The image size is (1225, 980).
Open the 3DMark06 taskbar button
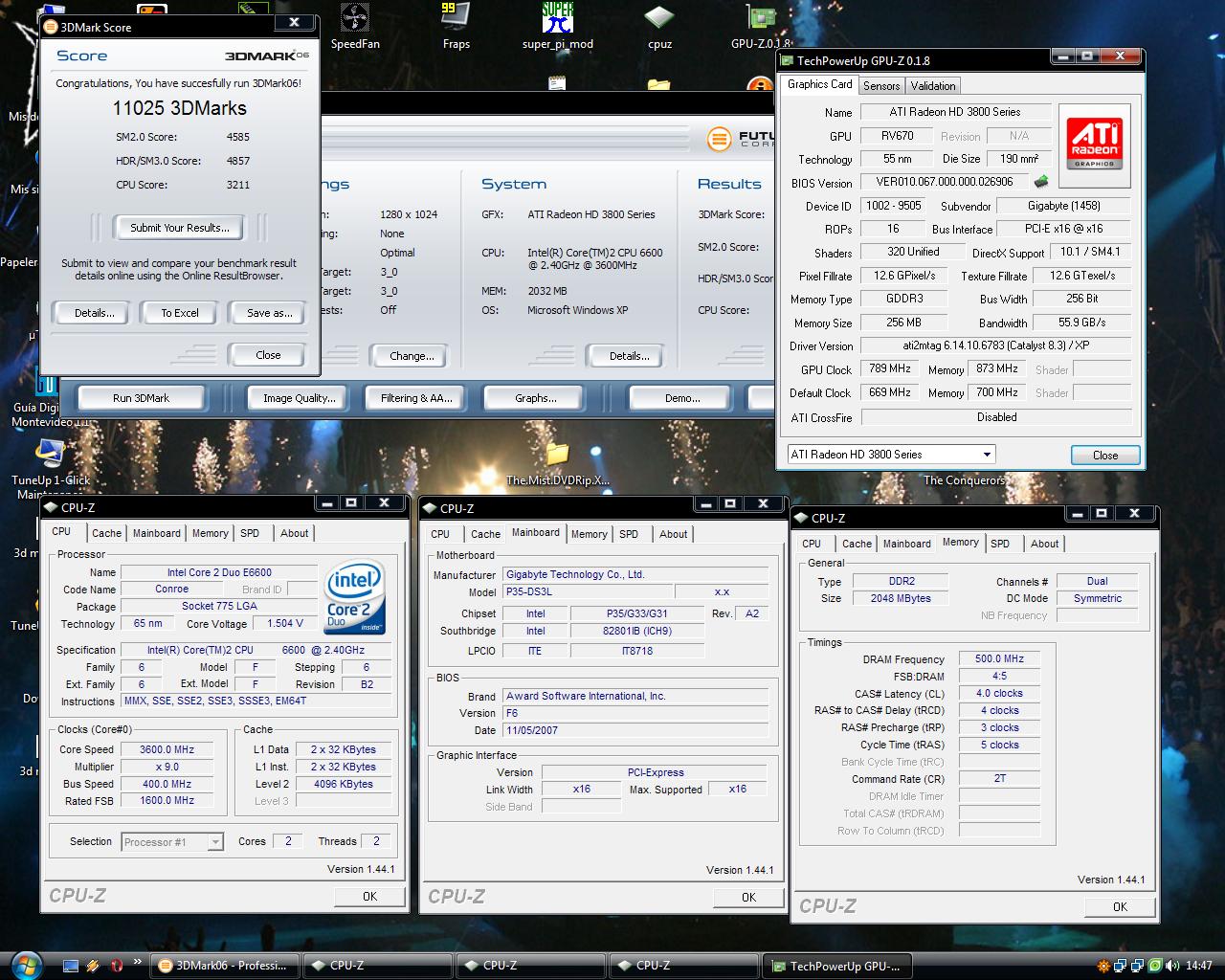pos(225,966)
